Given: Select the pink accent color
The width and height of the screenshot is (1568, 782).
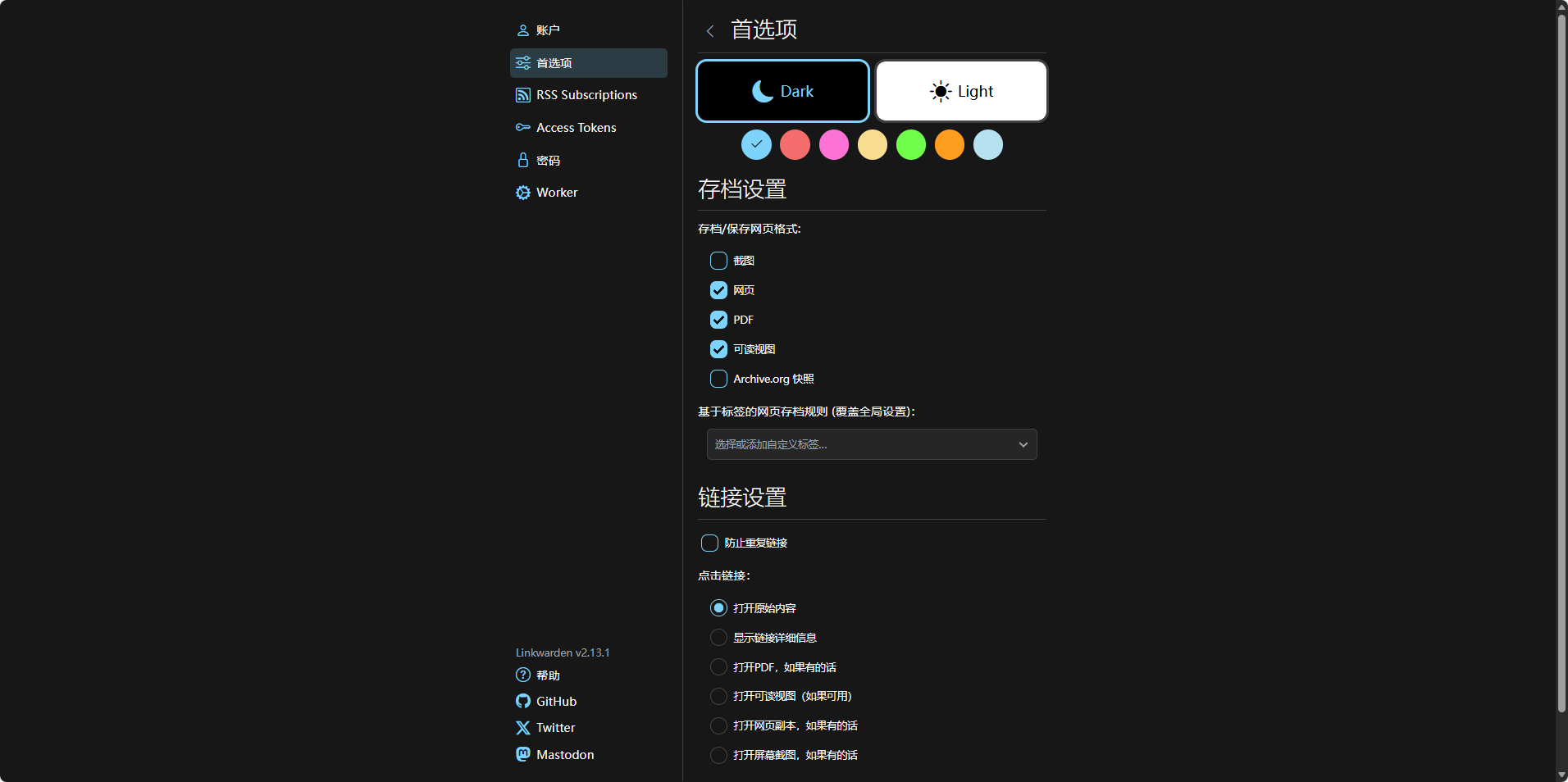Looking at the screenshot, I should click(x=833, y=145).
